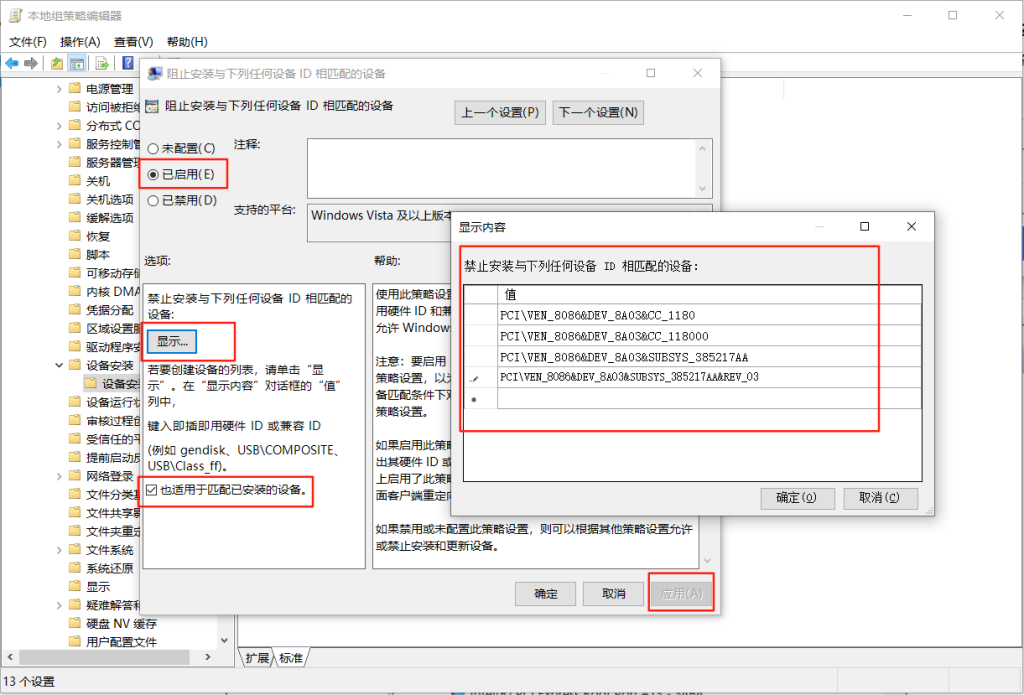Expand the 网络登录 tree node
The height and width of the screenshot is (695, 1024).
[x=59, y=476]
